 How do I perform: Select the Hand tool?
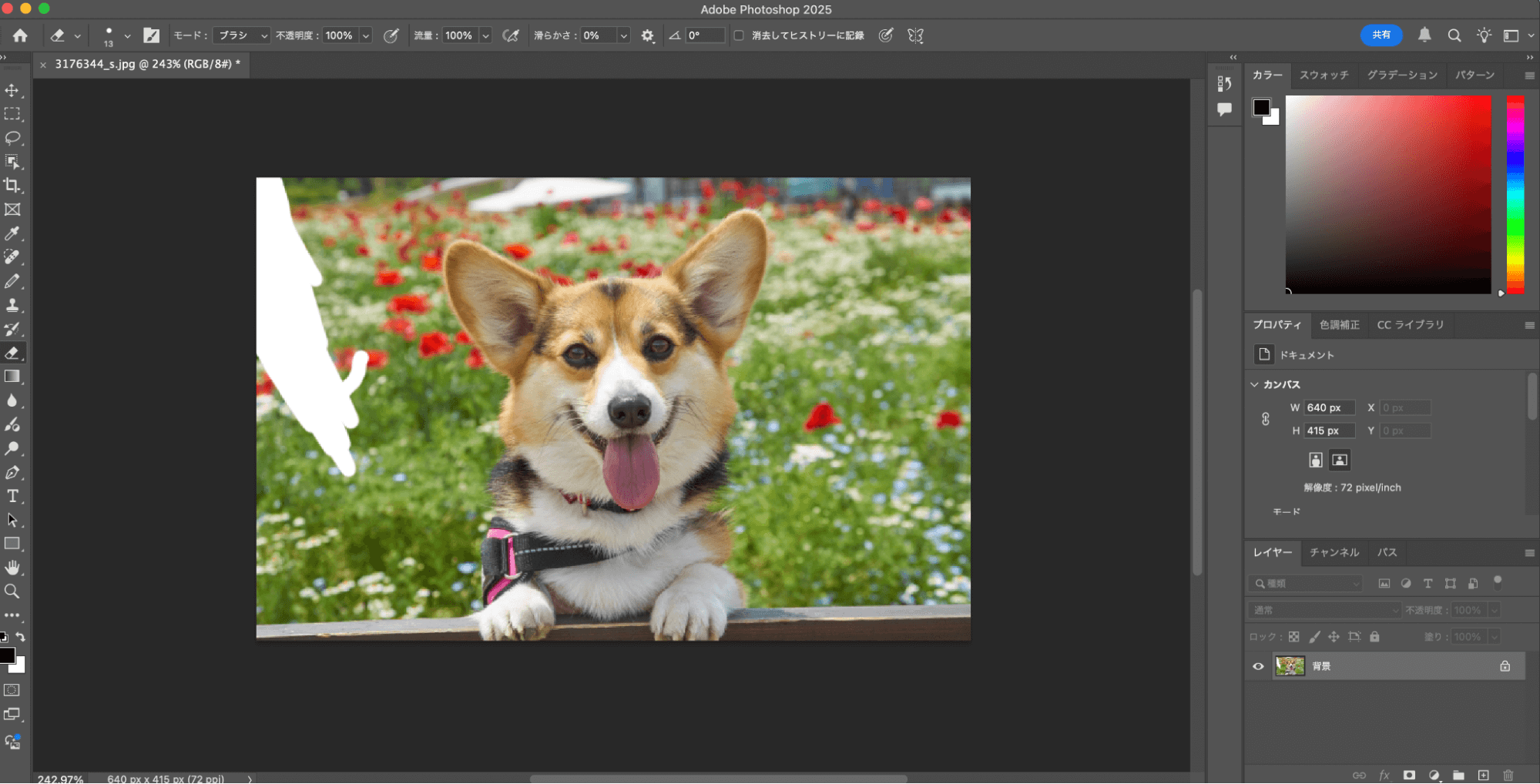pyautogui.click(x=12, y=568)
